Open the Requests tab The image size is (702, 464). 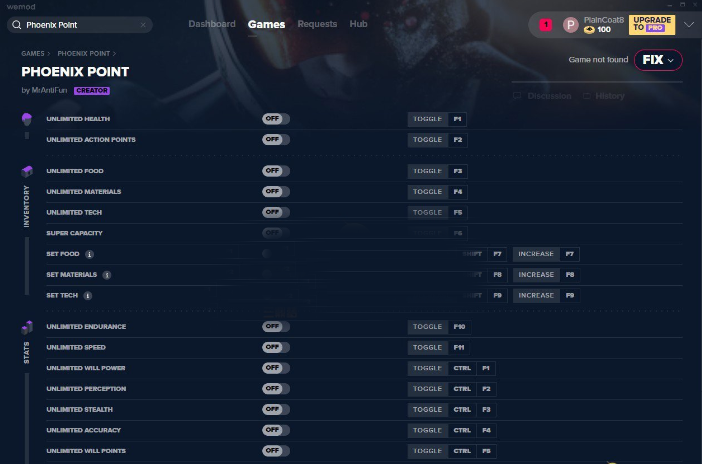pyautogui.click(x=317, y=24)
